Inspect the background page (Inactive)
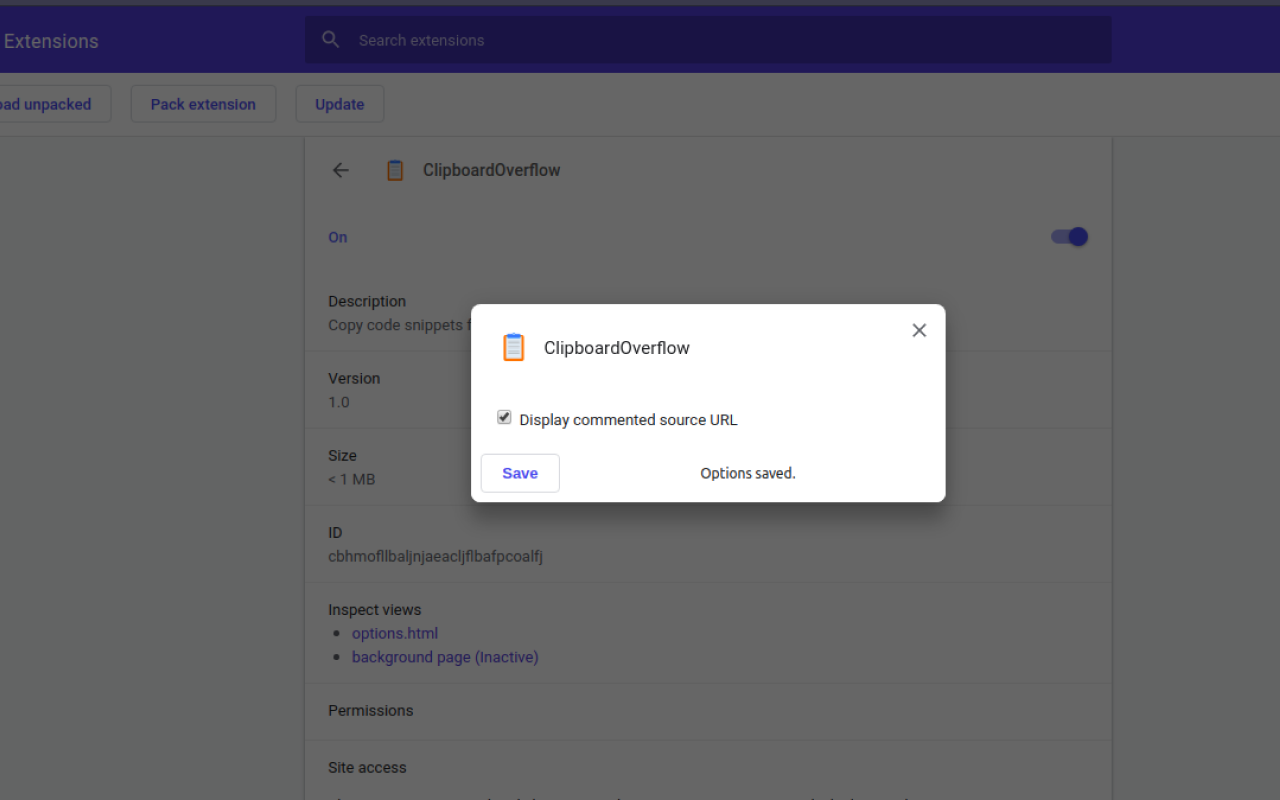Viewport: 1280px width, 800px height. (445, 657)
